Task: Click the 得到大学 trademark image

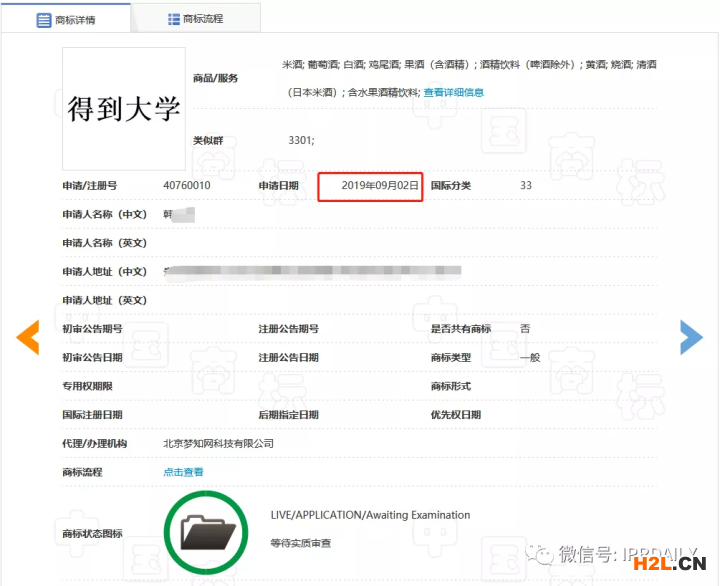Action: 124,108
